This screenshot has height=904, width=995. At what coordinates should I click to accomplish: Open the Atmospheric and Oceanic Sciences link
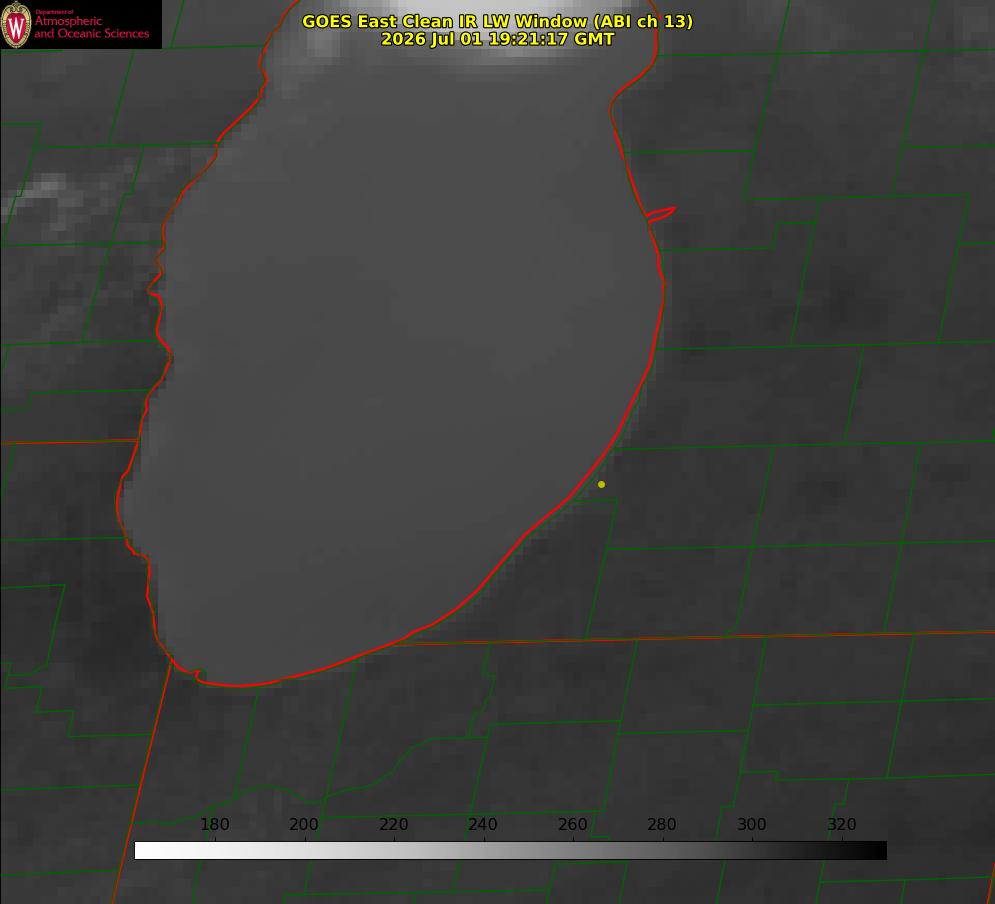pos(91,27)
